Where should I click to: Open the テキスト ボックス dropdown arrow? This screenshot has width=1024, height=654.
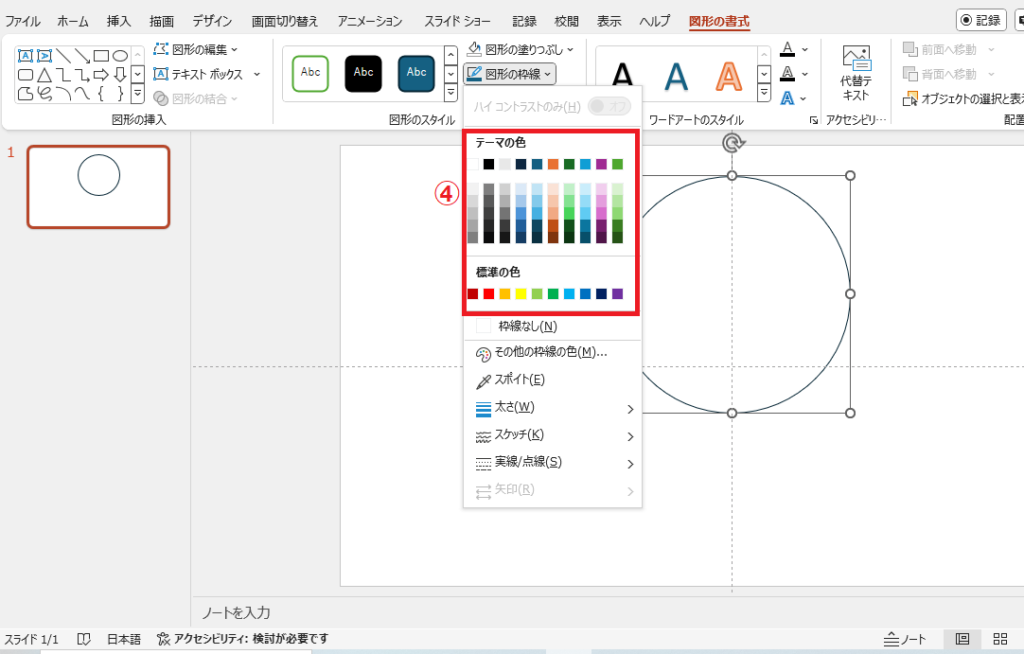257,74
